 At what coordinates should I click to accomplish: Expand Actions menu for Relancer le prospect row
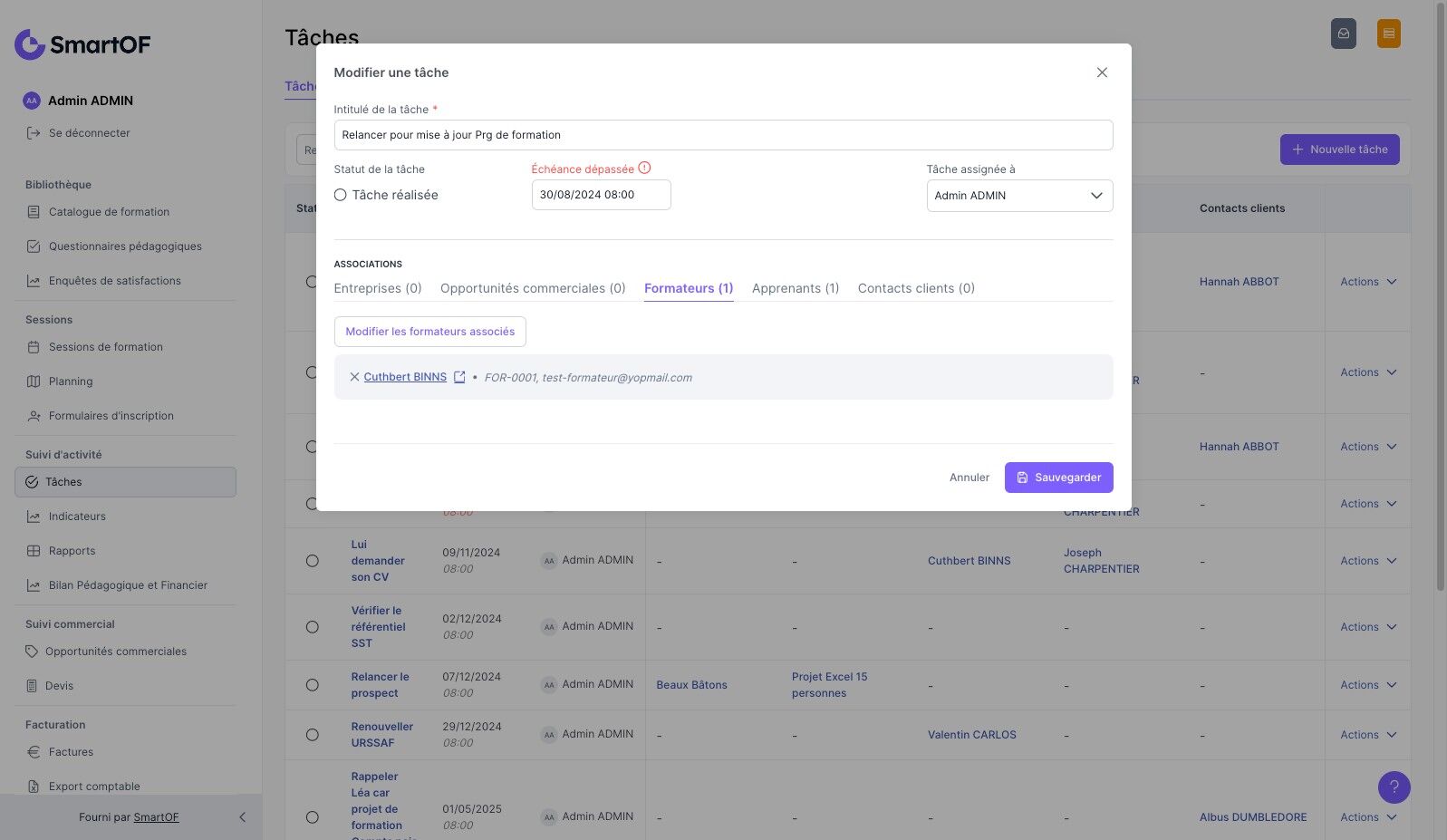coord(1368,685)
